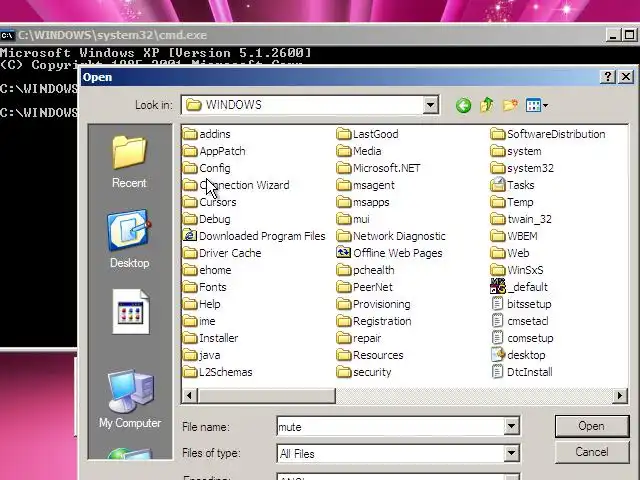The height and width of the screenshot is (480, 640).
Task: Click into the File name field
Action: coord(391,427)
